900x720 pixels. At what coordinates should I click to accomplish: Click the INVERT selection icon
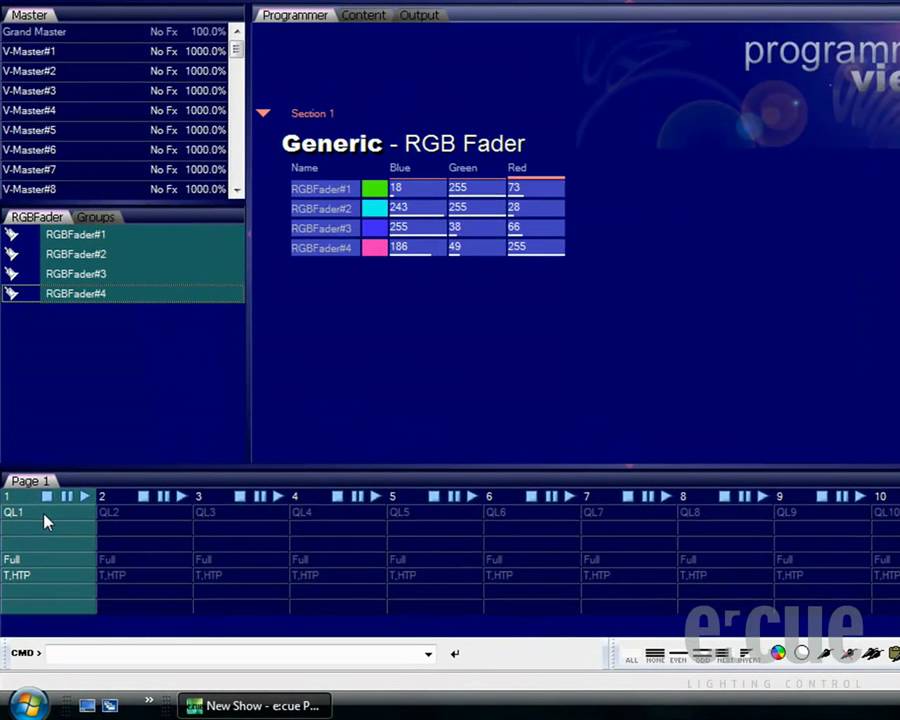[748, 655]
